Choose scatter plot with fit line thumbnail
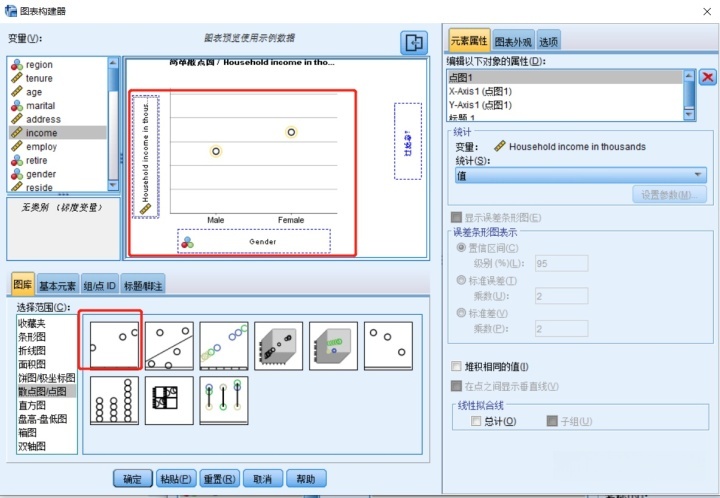 point(169,346)
